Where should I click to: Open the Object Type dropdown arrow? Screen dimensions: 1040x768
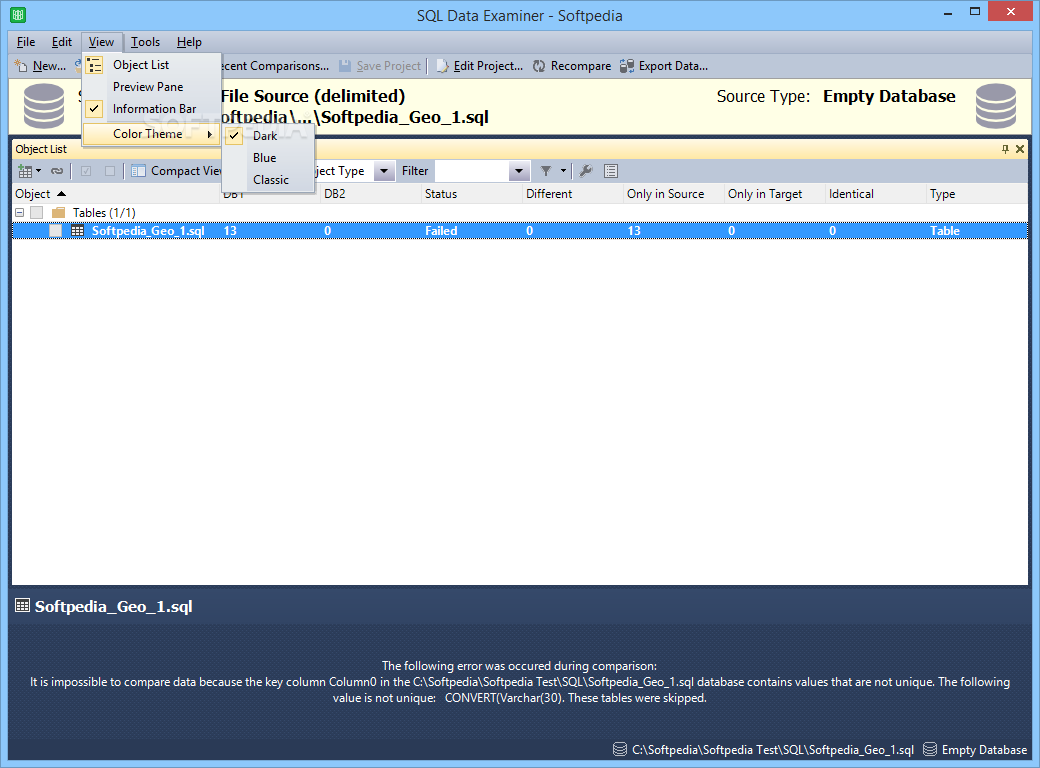tap(384, 171)
